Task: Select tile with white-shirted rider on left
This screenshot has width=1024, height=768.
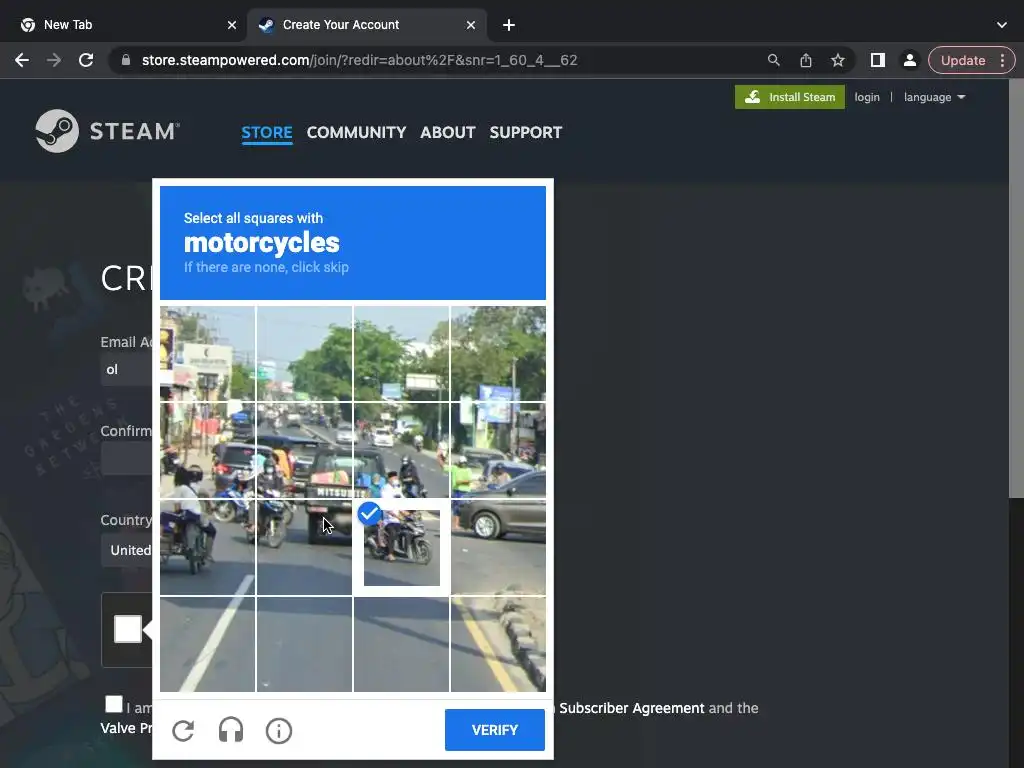Action: 208,547
